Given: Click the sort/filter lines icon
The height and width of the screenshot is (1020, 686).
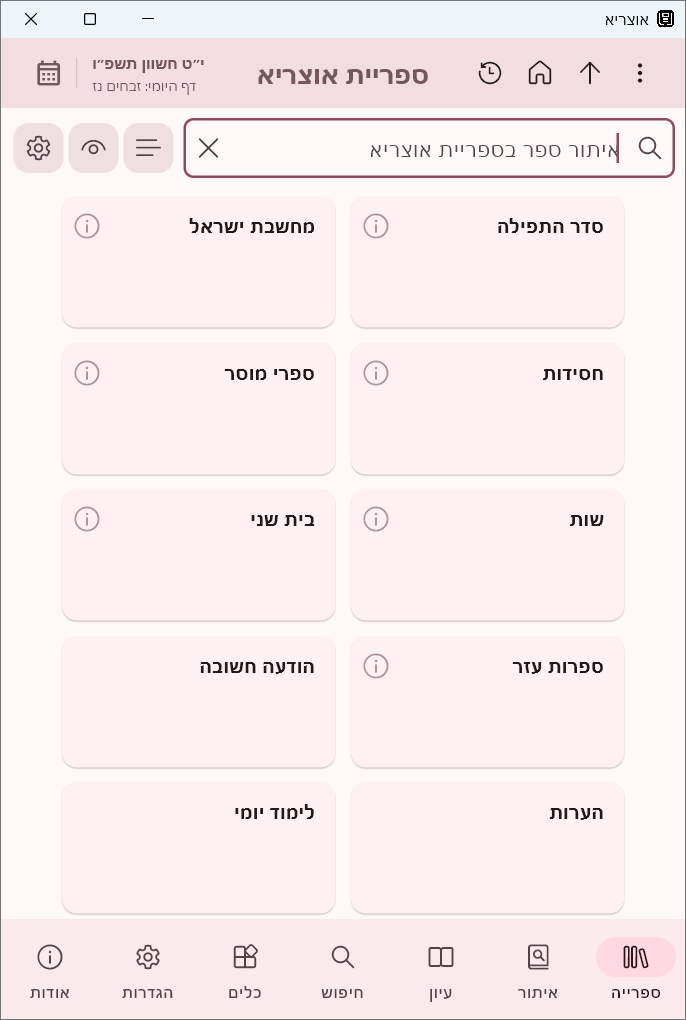Looking at the screenshot, I should (x=148, y=147).
